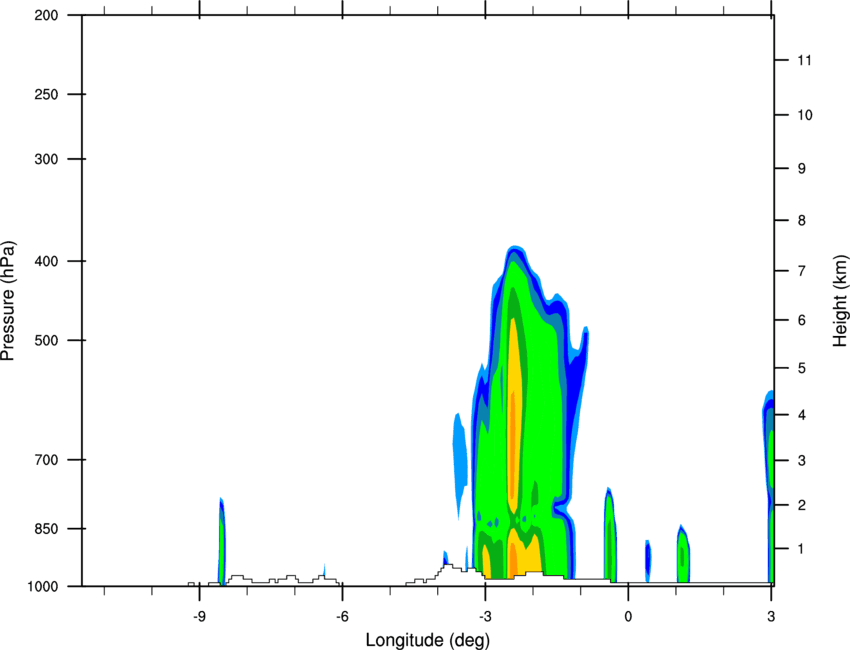Click the -3 longitude tick label
Screen dimensions: 850x650
pyautogui.click(x=485, y=616)
